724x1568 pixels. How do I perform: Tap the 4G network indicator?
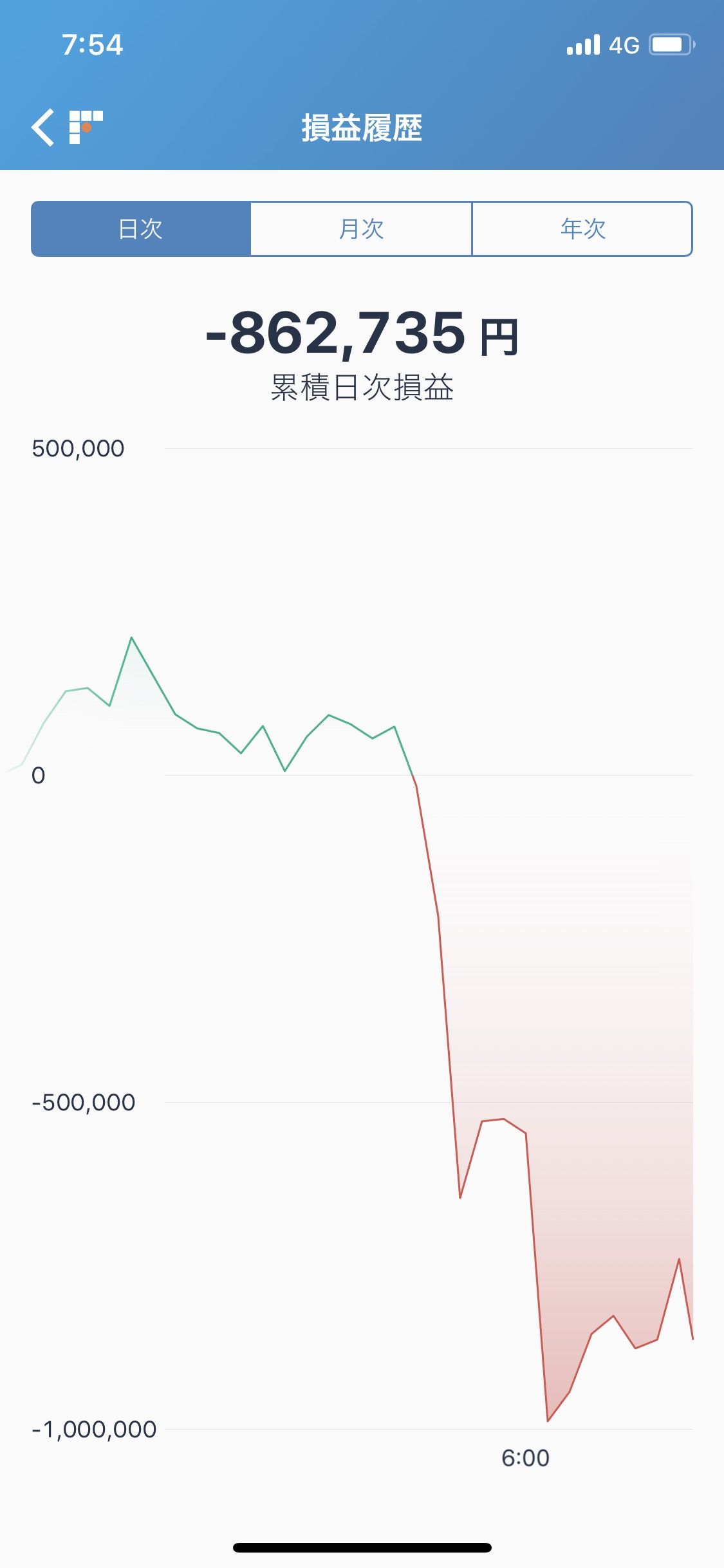624,46
